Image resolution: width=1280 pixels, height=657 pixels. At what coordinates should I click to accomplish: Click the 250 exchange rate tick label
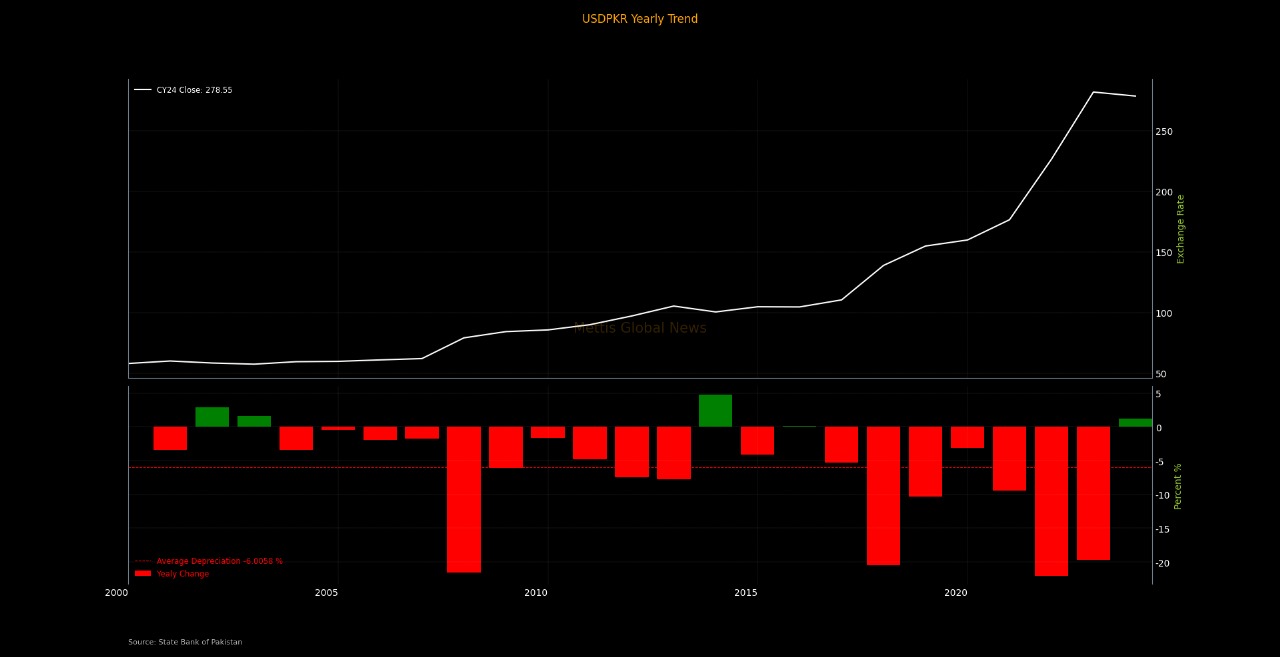(1164, 132)
